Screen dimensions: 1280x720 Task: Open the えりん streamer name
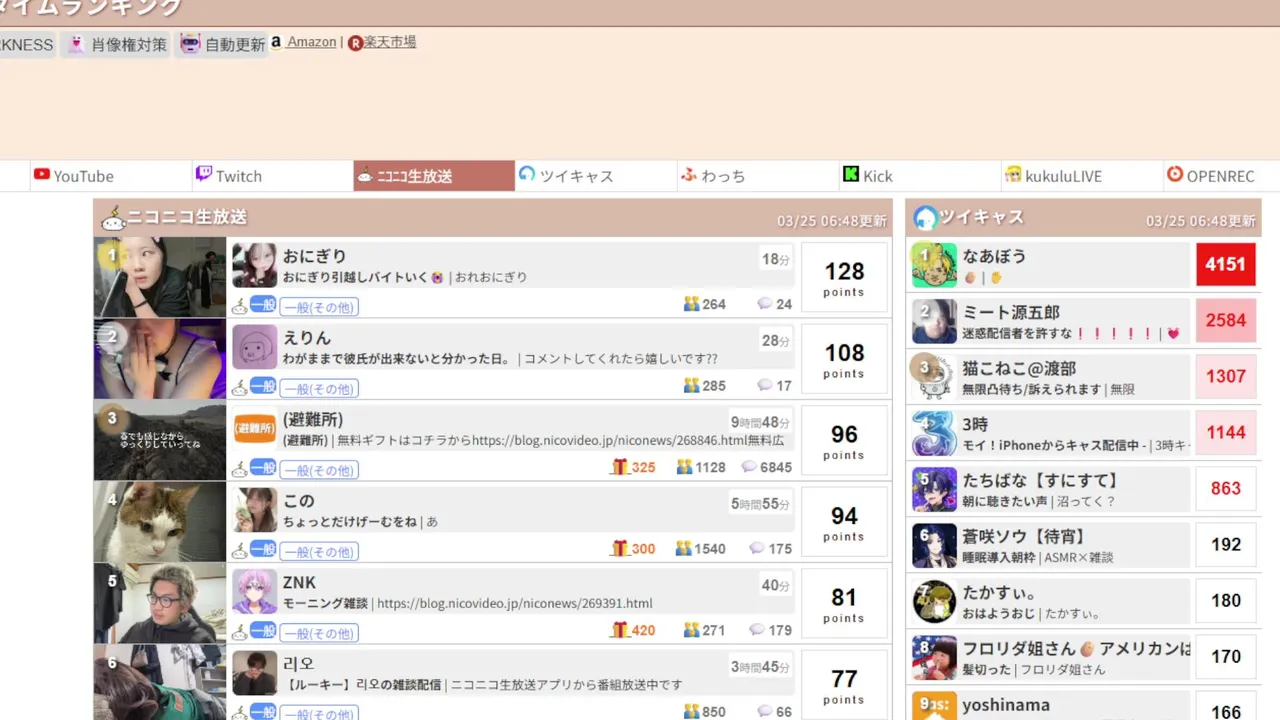306,338
